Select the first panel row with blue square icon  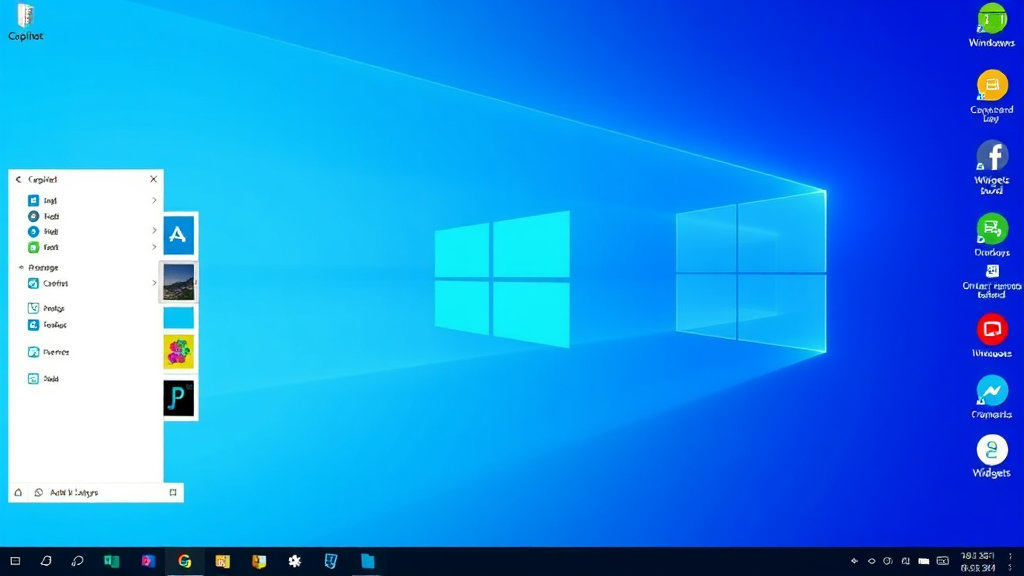[x=86, y=200]
